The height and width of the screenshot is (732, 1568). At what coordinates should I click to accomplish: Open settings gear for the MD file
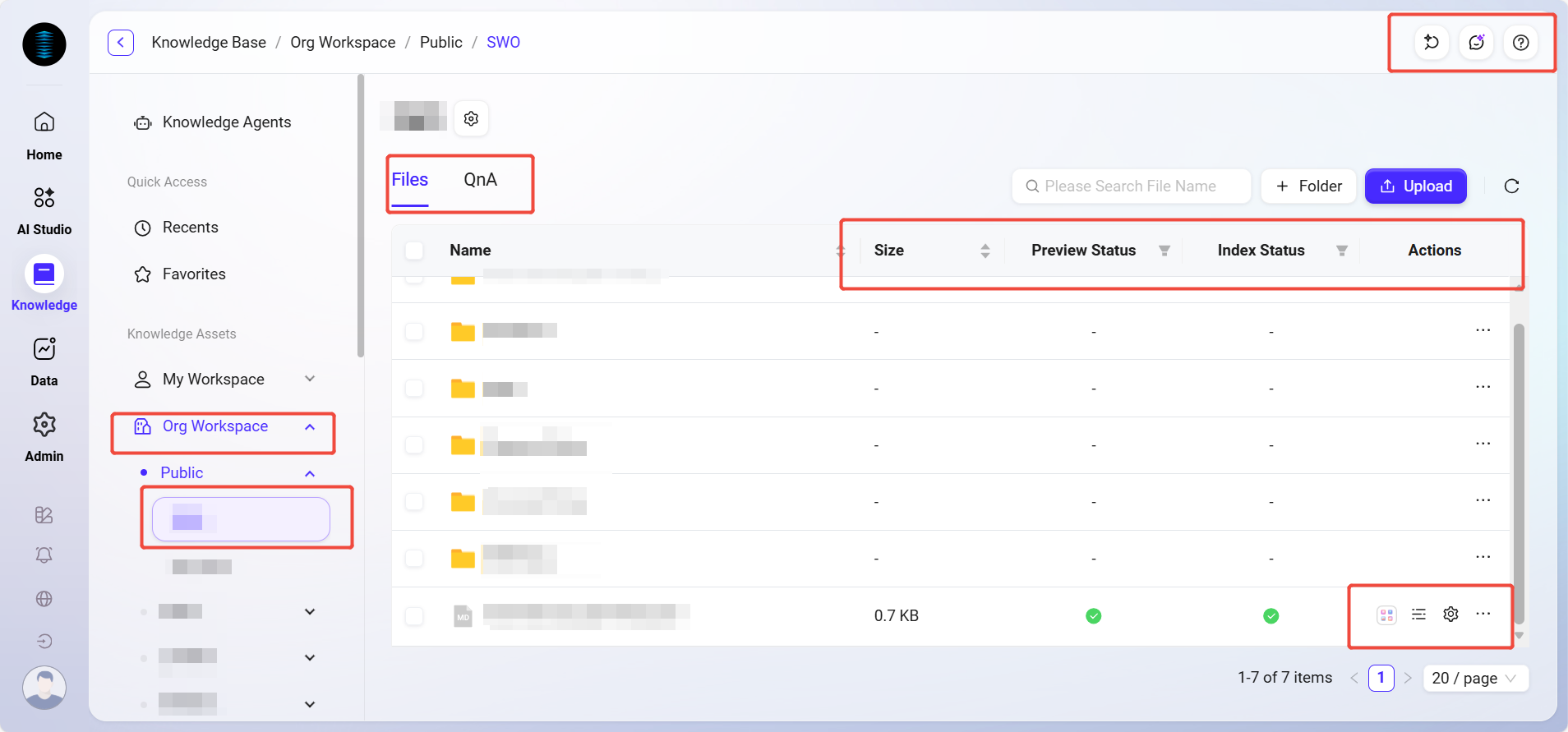[x=1450, y=615]
